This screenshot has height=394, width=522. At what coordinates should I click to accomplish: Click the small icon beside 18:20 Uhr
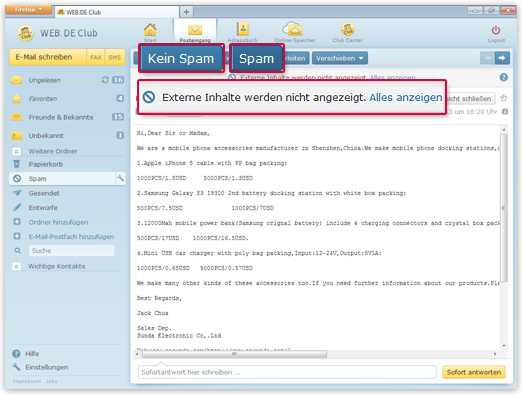point(505,112)
